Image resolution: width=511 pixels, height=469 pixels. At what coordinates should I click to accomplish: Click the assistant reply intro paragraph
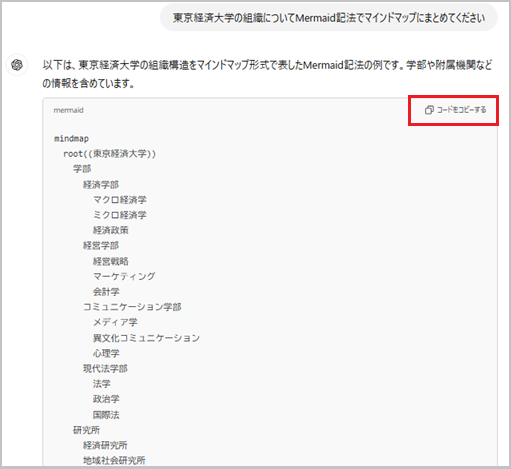267,74
